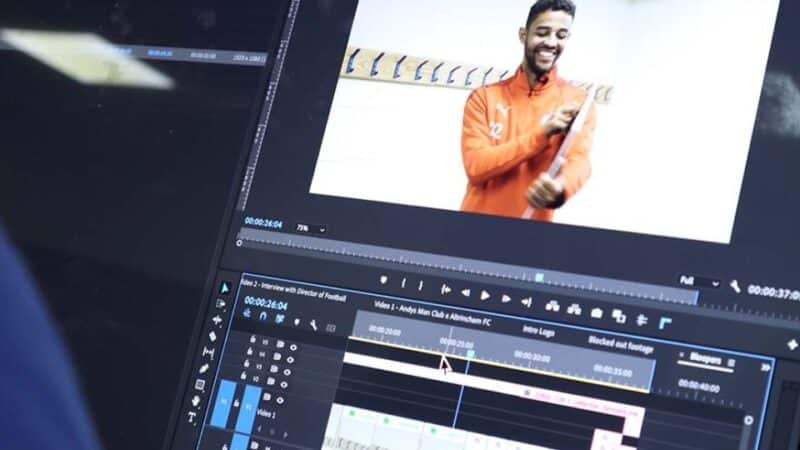This screenshot has width=800, height=450.
Task: Switch to Video 1 Andys Man Club tab
Action: click(433, 313)
